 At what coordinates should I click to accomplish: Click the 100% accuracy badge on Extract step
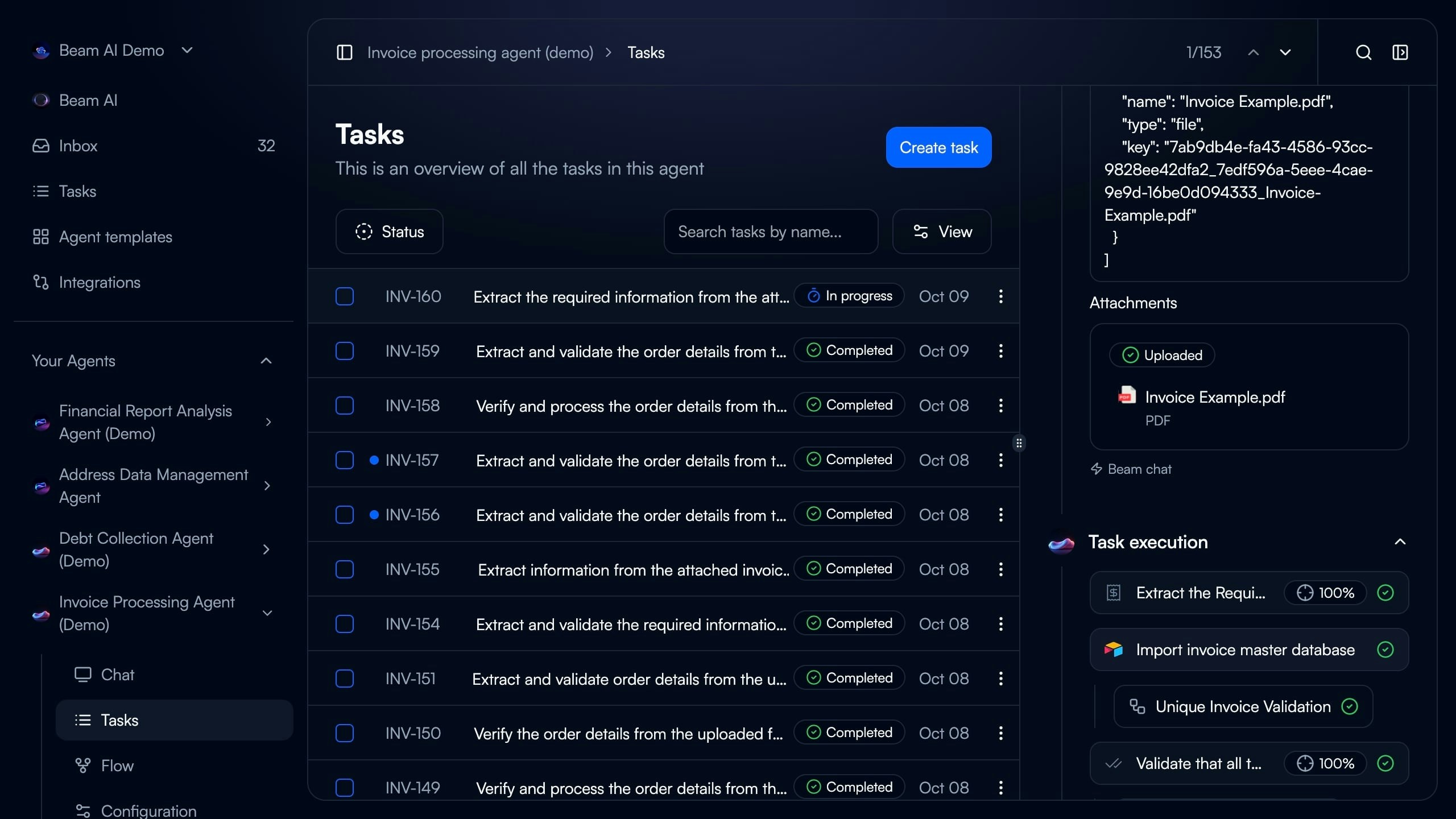[1325, 593]
